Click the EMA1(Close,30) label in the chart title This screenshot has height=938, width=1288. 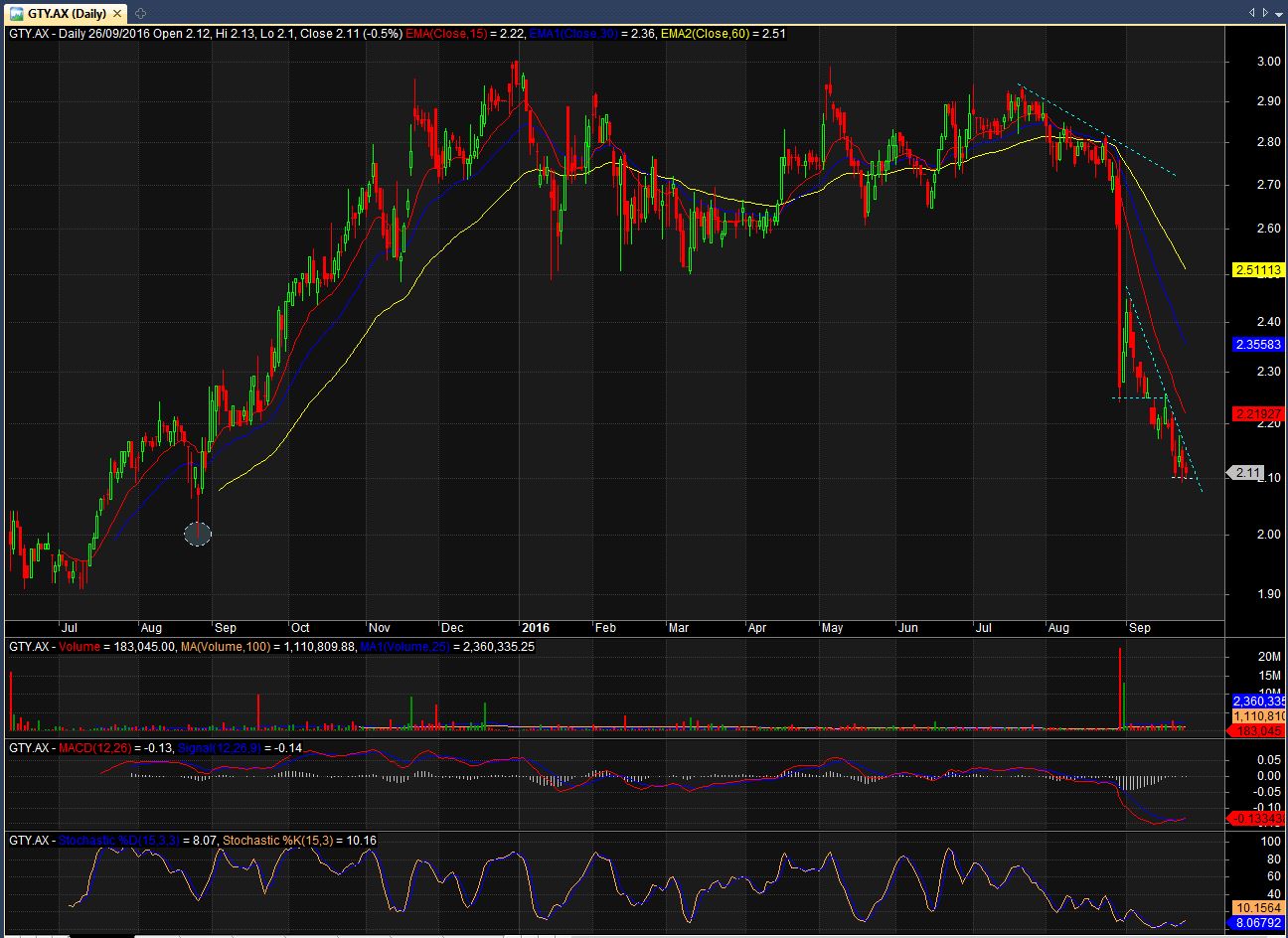[575, 34]
